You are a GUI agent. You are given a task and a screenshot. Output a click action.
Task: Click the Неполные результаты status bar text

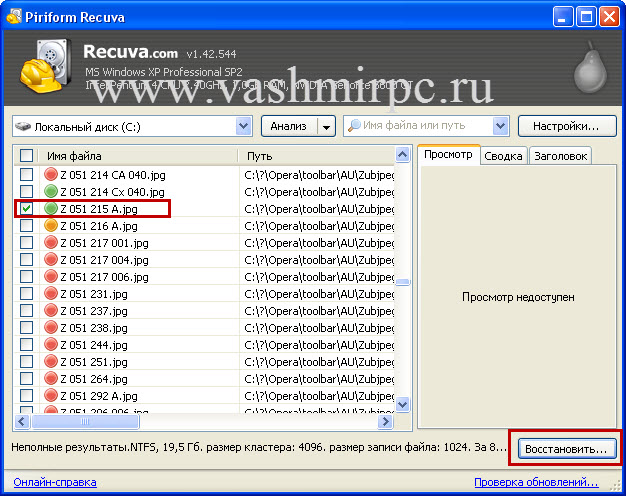click(259, 447)
